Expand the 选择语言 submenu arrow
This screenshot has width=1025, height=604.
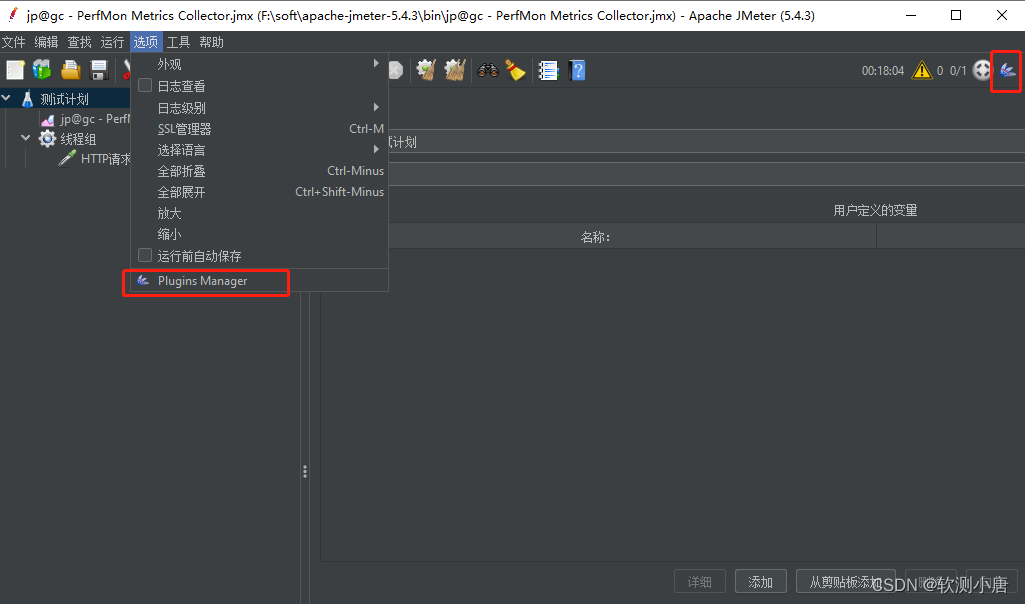tap(376, 149)
